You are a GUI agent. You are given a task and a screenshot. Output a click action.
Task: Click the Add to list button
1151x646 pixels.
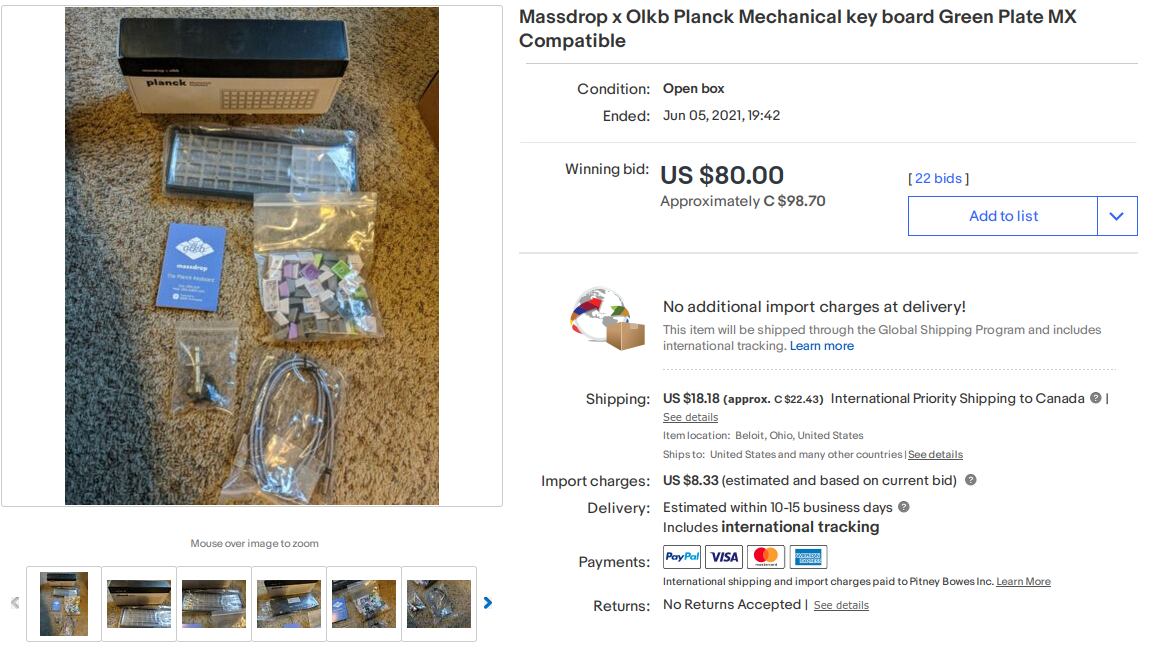pos(1003,216)
